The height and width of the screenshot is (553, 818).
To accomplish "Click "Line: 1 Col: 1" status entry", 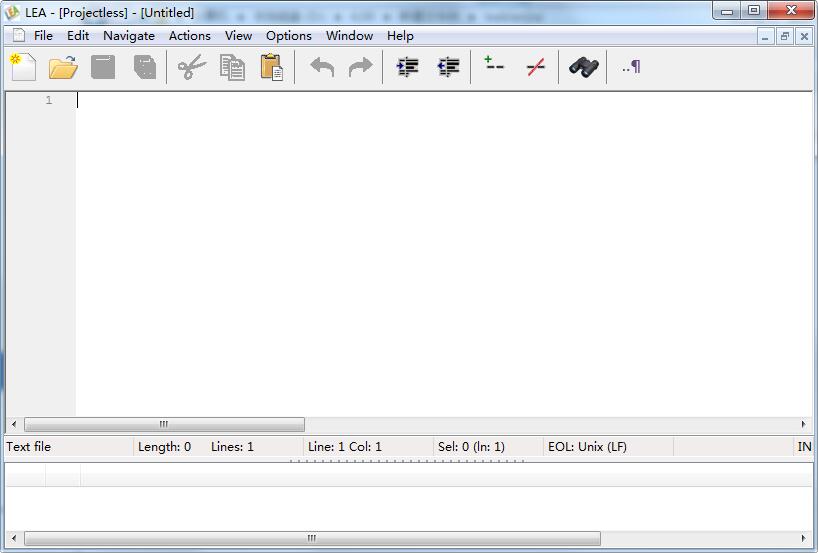I will coord(345,447).
